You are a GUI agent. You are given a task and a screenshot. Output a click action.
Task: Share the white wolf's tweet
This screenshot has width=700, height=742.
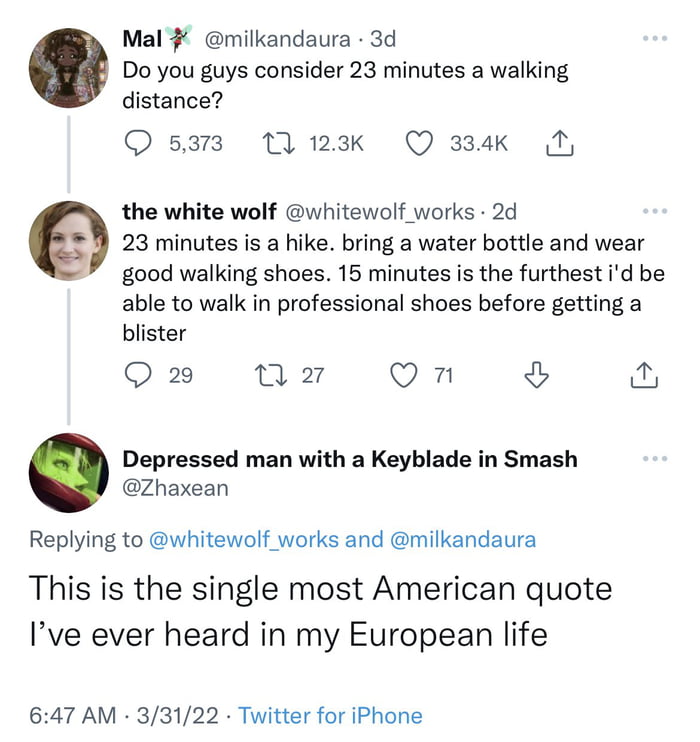(644, 375)
